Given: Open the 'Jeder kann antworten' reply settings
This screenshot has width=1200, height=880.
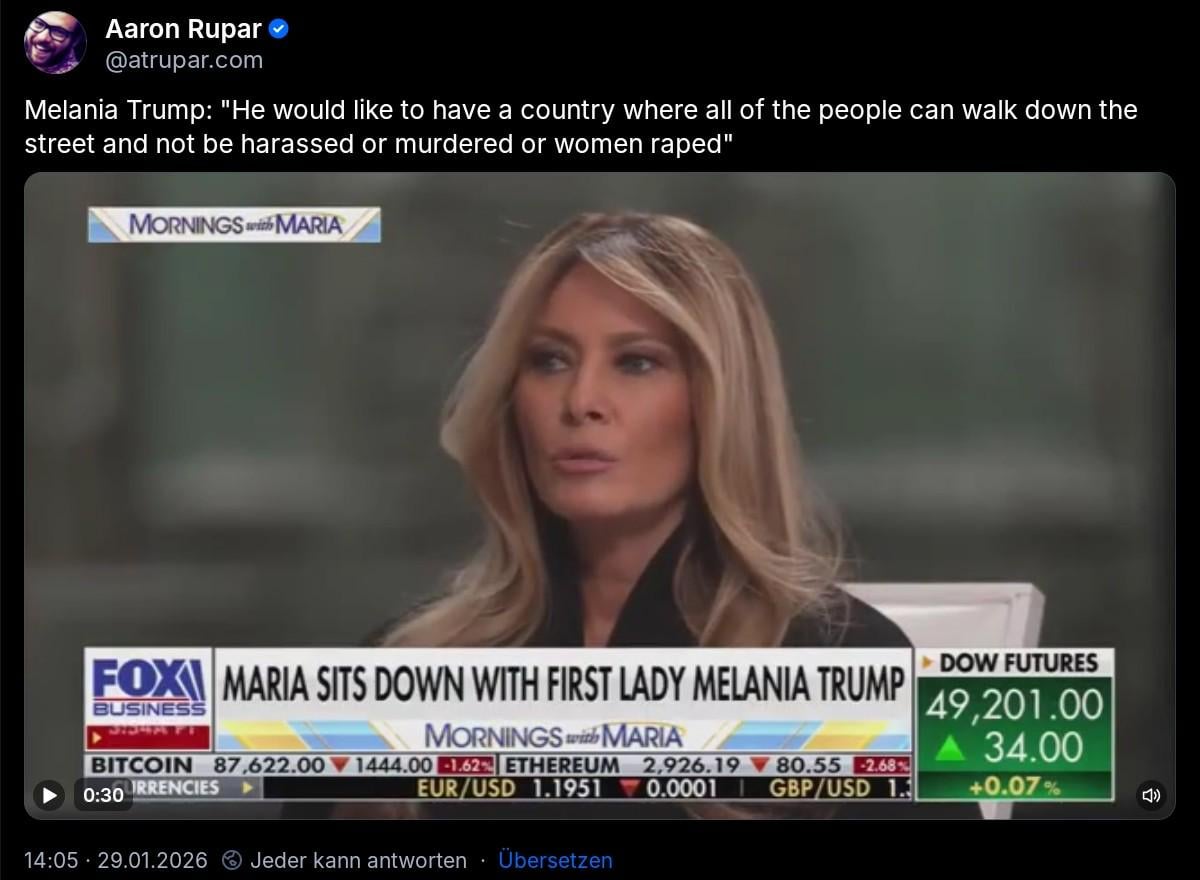Looking at the screenshot, I should (x=358, y=860).
